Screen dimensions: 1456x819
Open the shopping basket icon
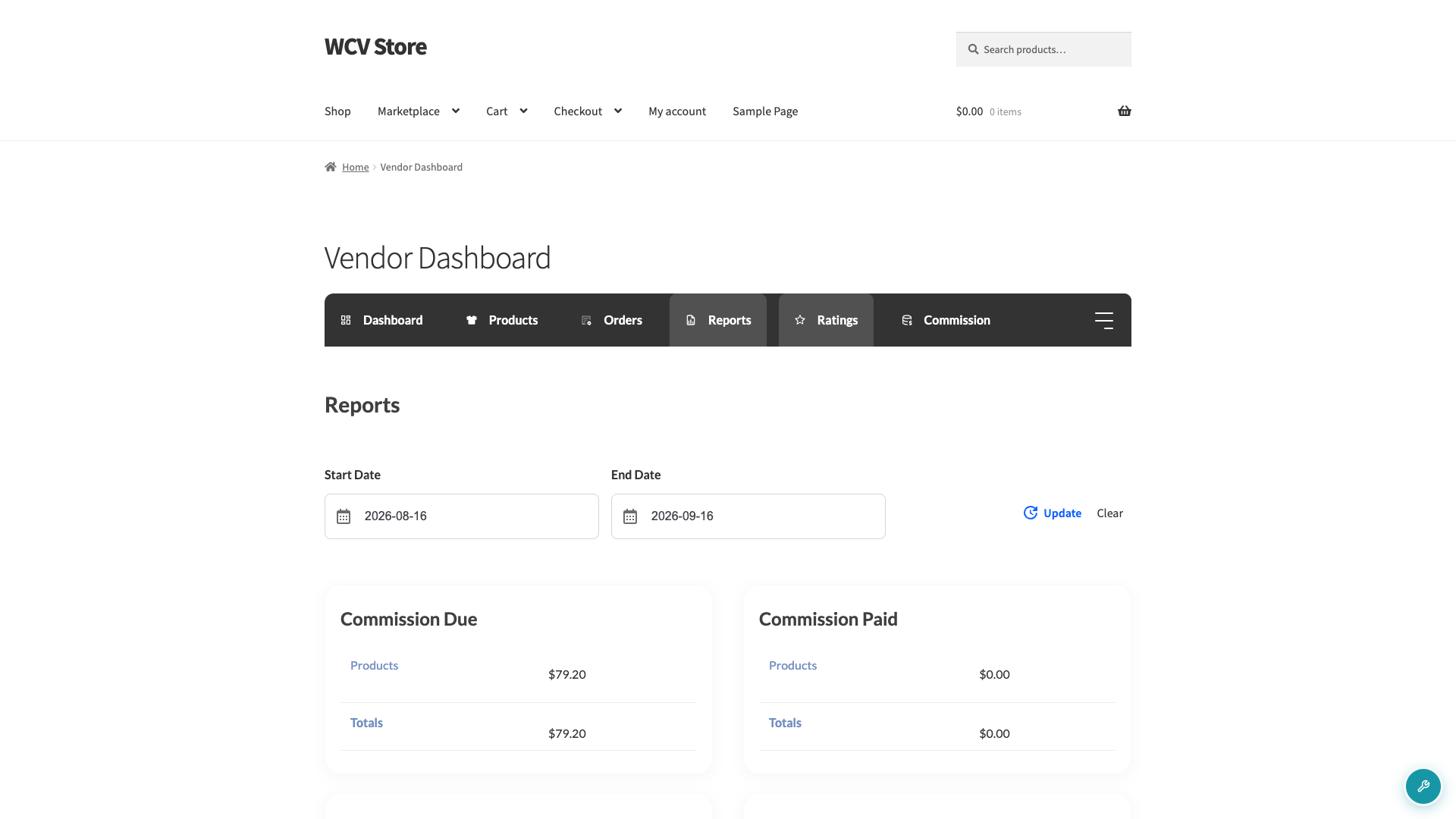coord(1124,111)
